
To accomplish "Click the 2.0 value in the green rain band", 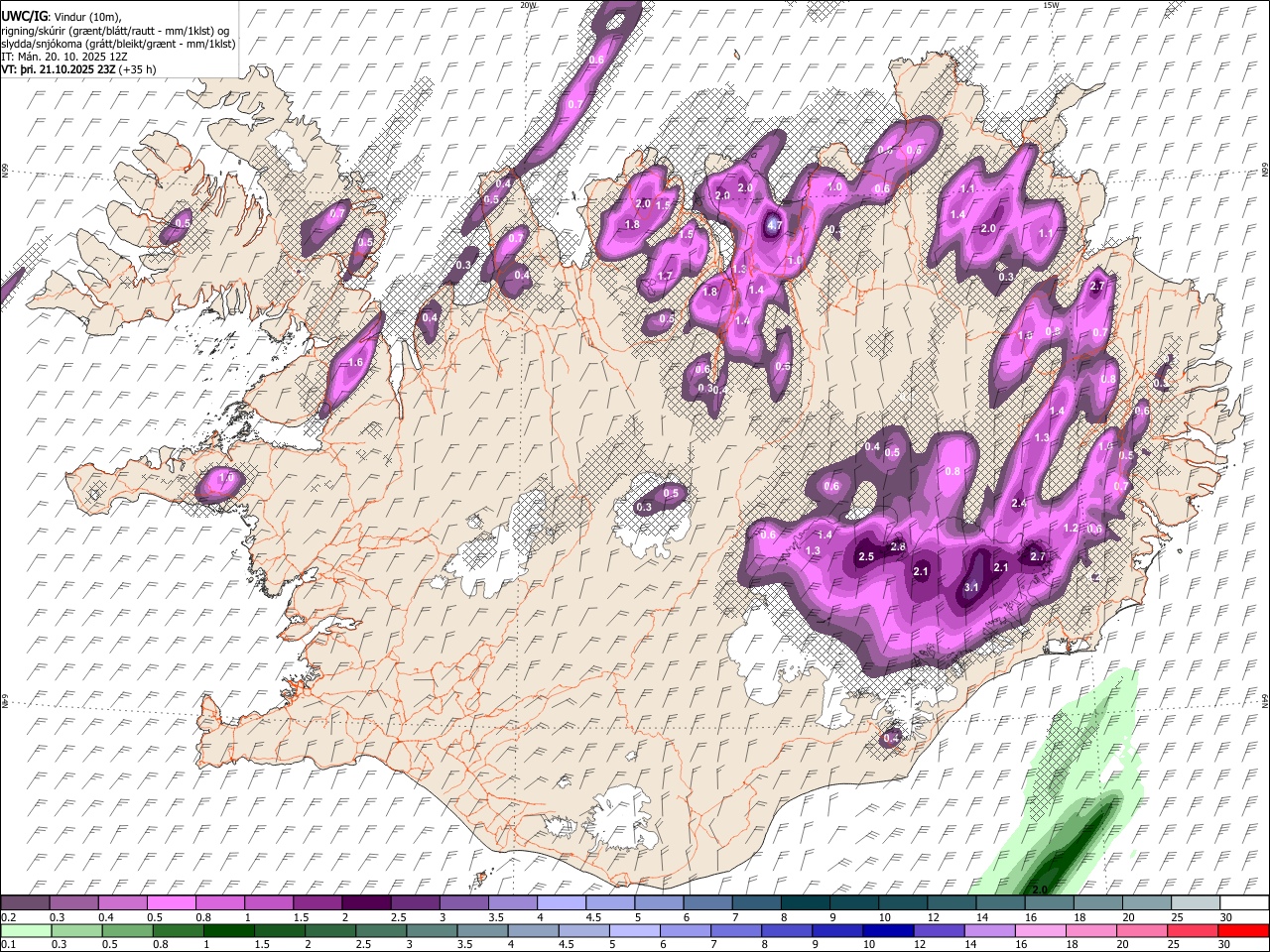I will 1041,890.
